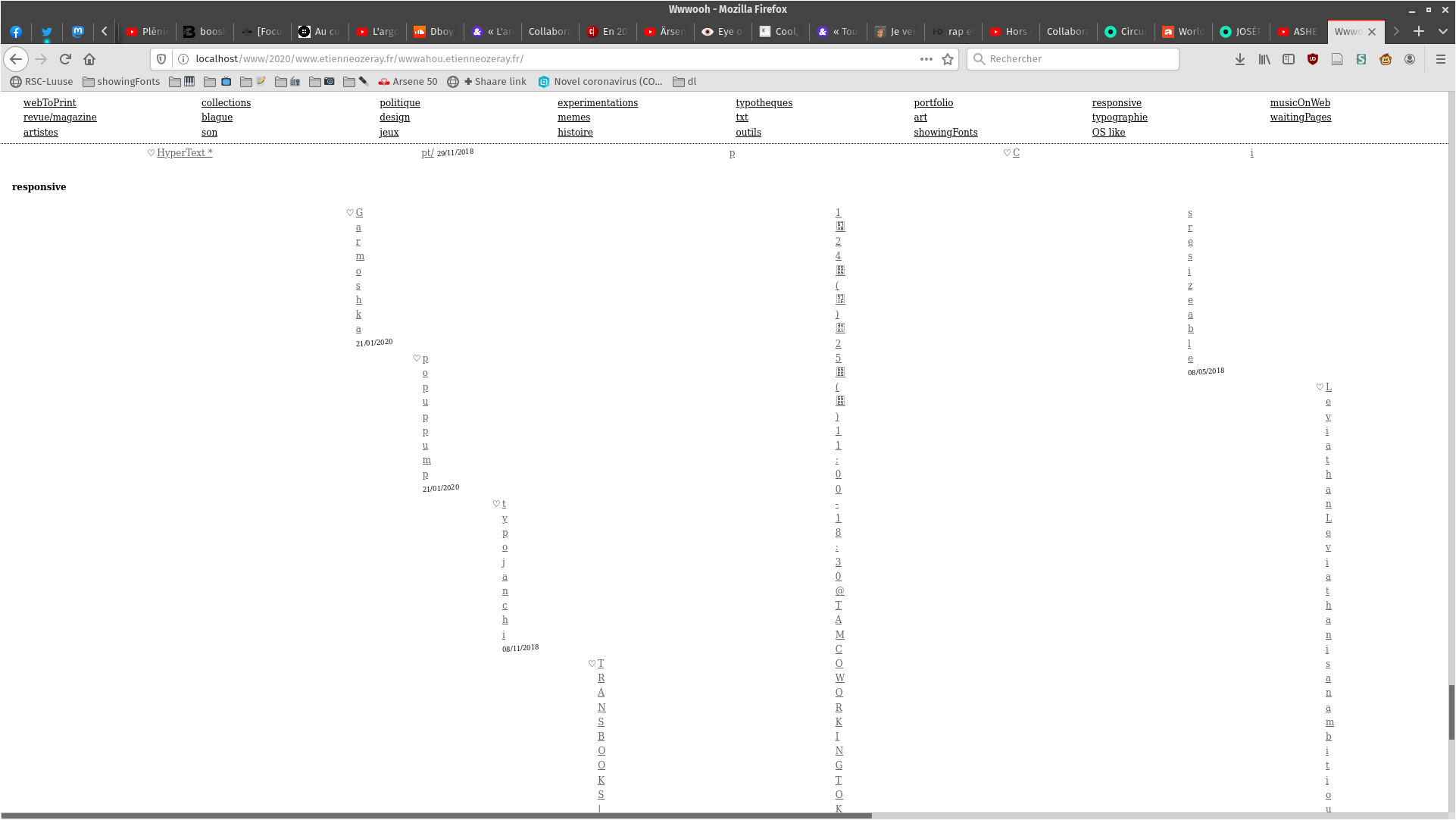Toggle the sidebar view icon
Screen dimensions: 1456x820
(x=1289, y=59)
